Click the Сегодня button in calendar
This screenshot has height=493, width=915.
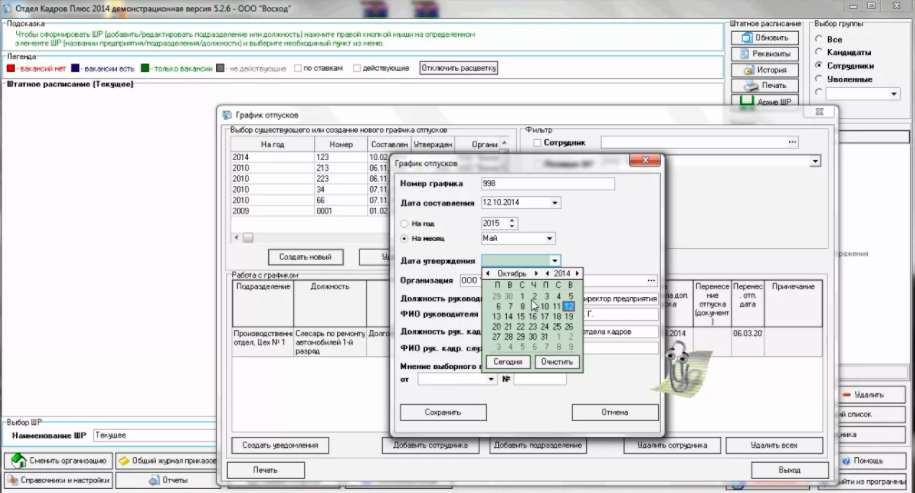click(508, 361)
